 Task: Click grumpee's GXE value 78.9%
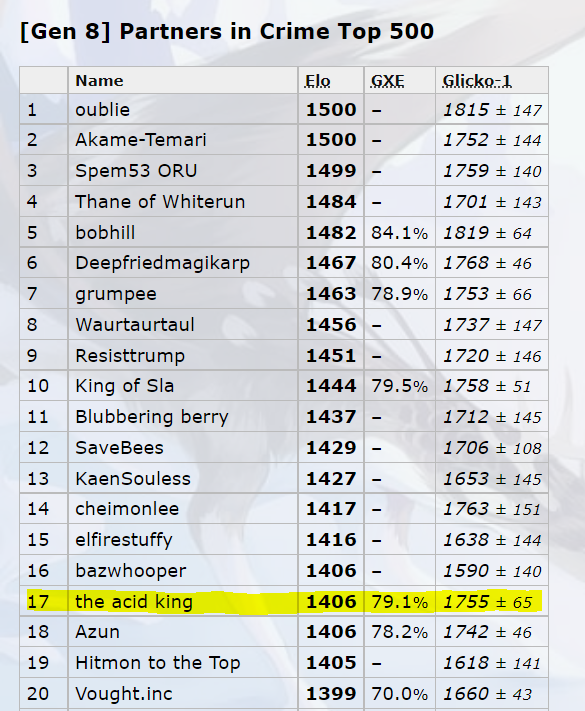click(400, 294)
